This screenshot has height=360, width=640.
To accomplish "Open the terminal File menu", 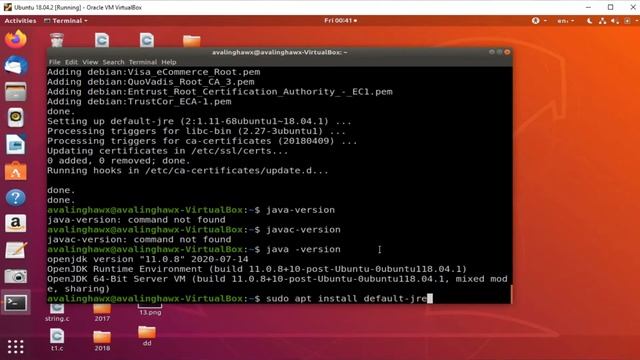I will 55,62.
